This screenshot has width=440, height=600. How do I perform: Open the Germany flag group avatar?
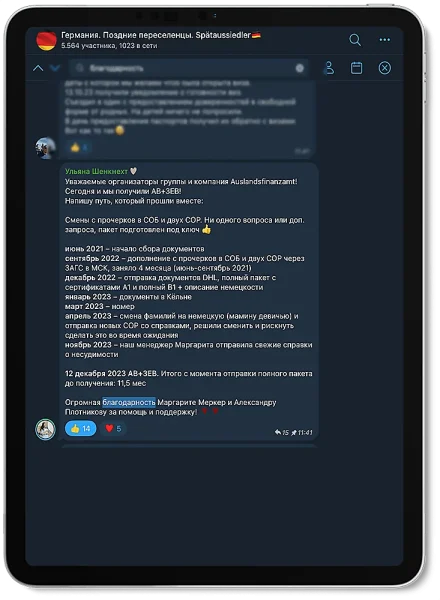click(46, 41)
